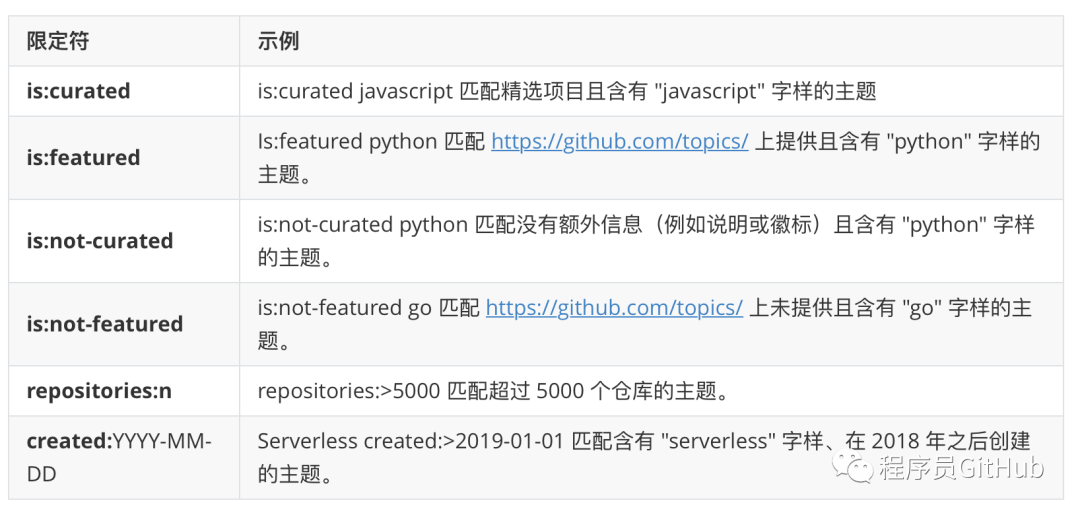Select the is:curated qualifier cell

(78, 91)
